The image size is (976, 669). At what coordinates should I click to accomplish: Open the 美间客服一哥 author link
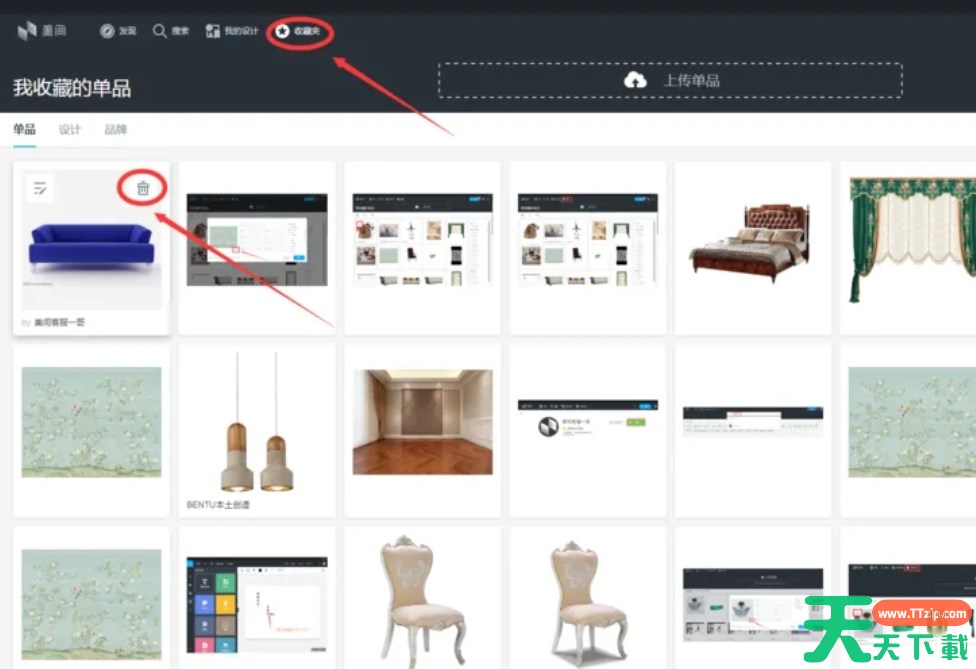tap(60, 323)
